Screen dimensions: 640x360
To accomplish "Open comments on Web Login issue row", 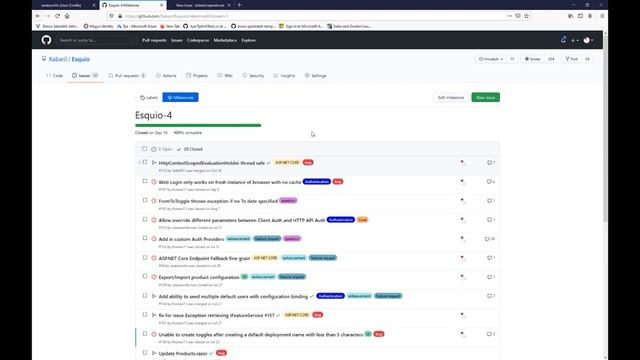I will tap(491, 182).
